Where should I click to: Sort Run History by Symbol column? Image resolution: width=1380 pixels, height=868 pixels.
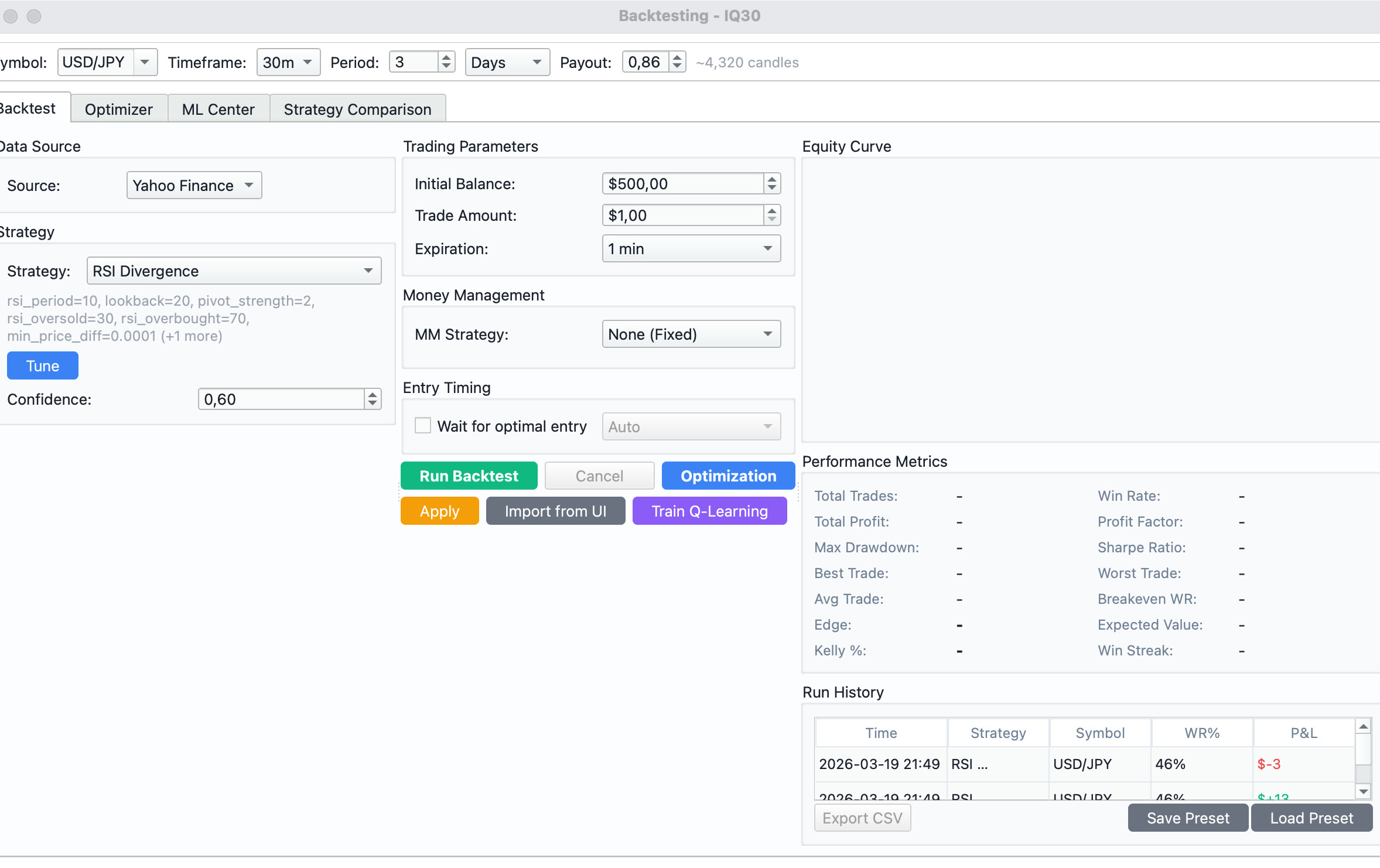[x=1100, y=733]
